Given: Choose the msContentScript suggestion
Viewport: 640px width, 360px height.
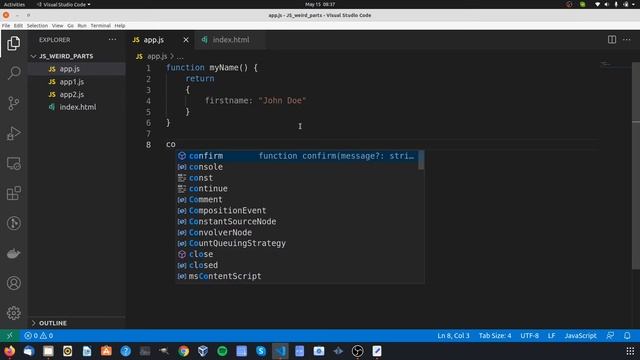Looking at the screenshot, I should [x=297, y=276].
